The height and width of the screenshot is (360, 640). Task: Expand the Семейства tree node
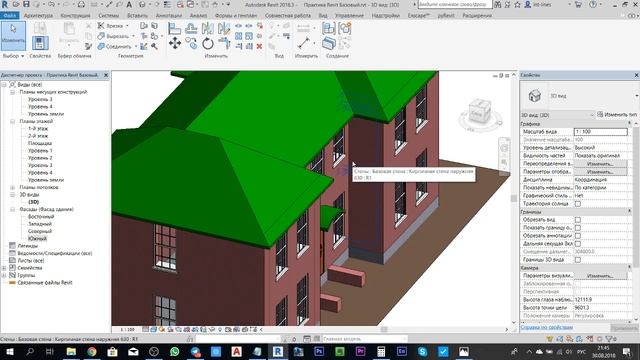pos(4,268)
